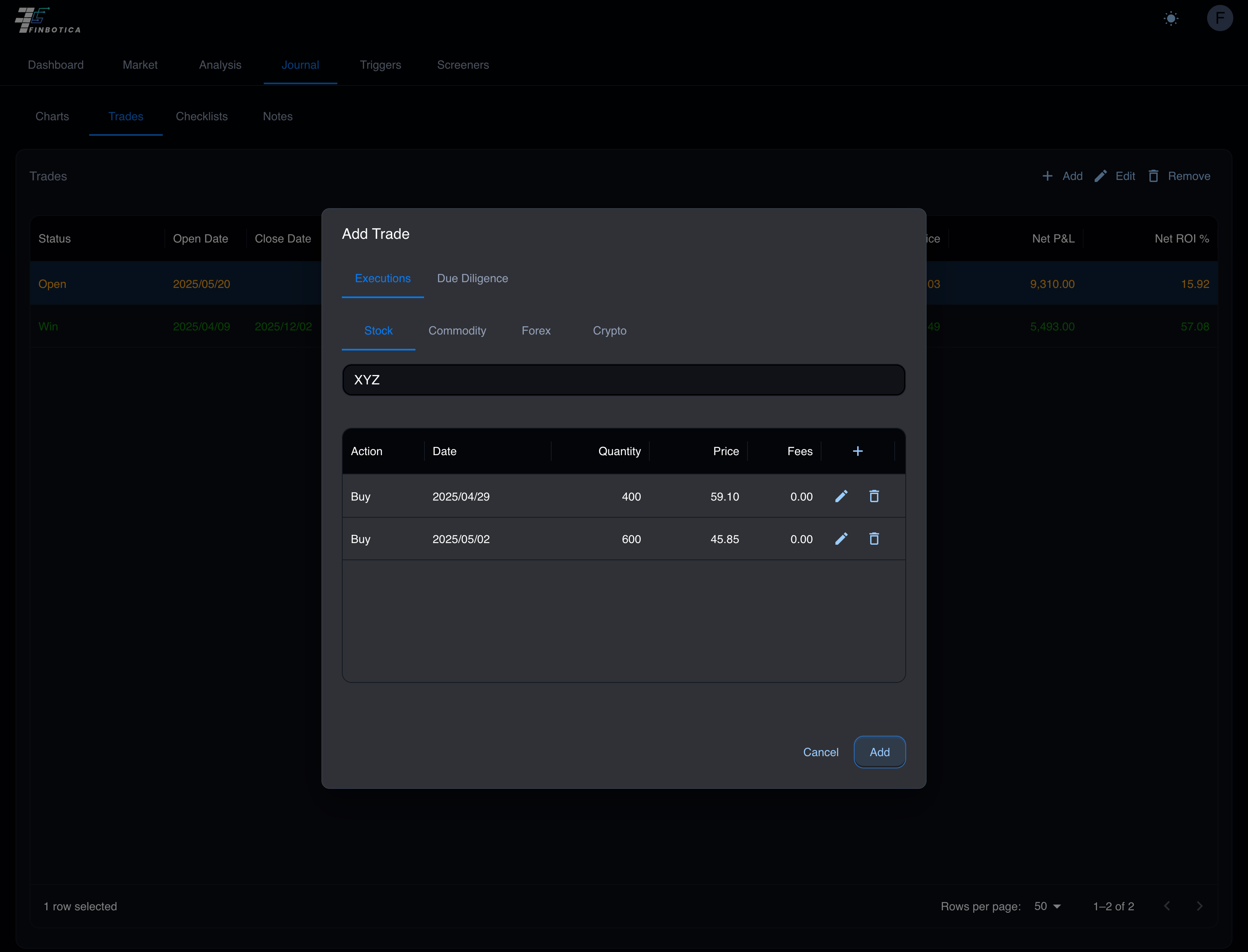The image size is (1248, 952).
Task: Click the Finbotica logo
Action: click(48, 20)
